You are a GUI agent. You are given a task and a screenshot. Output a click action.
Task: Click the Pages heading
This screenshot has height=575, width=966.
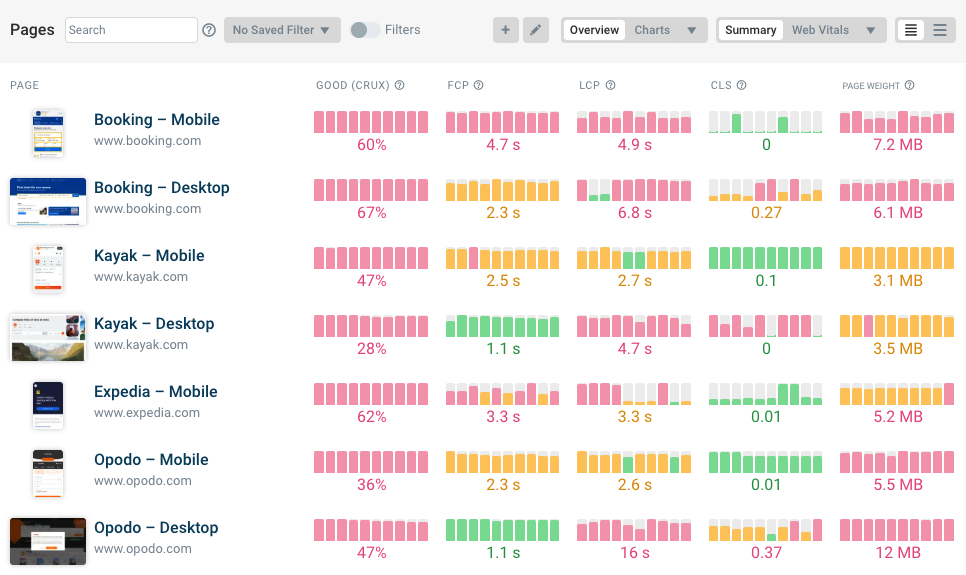(x=32, y=30)
